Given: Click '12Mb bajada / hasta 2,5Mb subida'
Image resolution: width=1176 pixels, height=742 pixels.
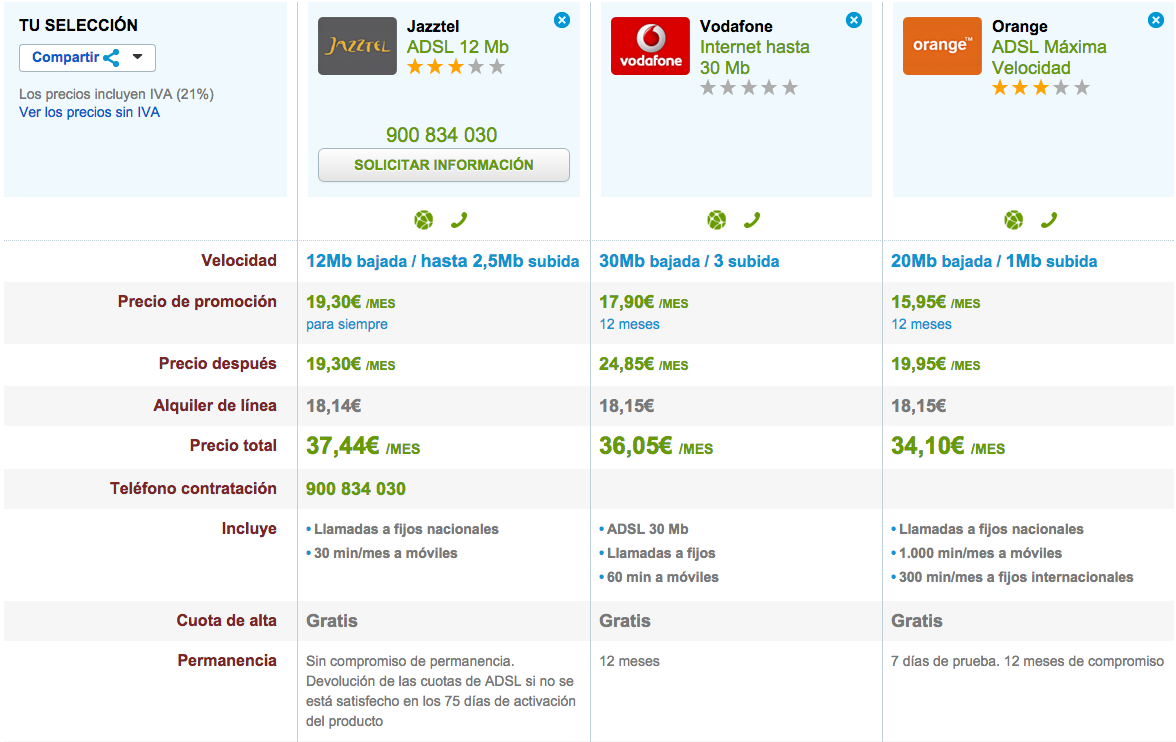Looking at the screenshot, I should [442, 261].
